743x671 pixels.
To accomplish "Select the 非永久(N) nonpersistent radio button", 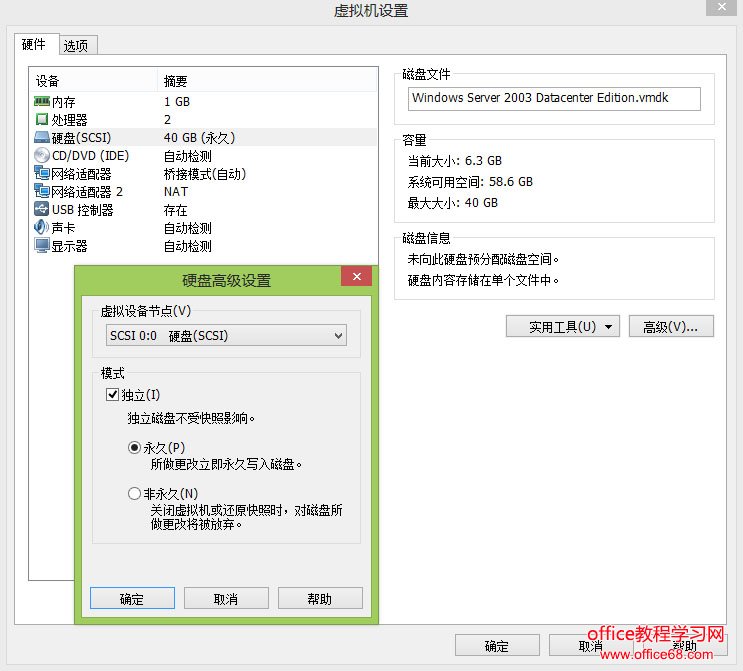I will (135, 494).
